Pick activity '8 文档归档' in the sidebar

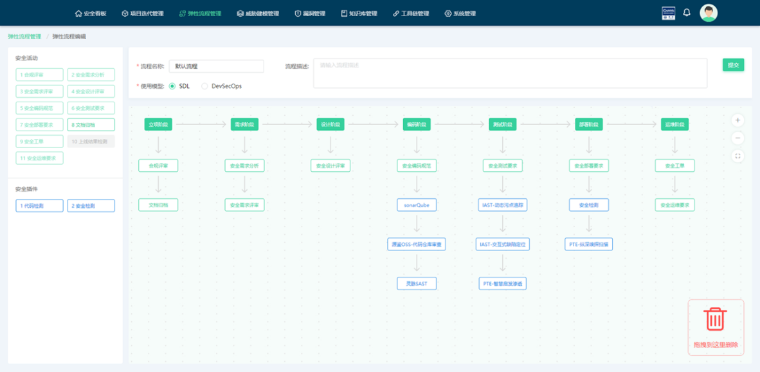point(91,125)
